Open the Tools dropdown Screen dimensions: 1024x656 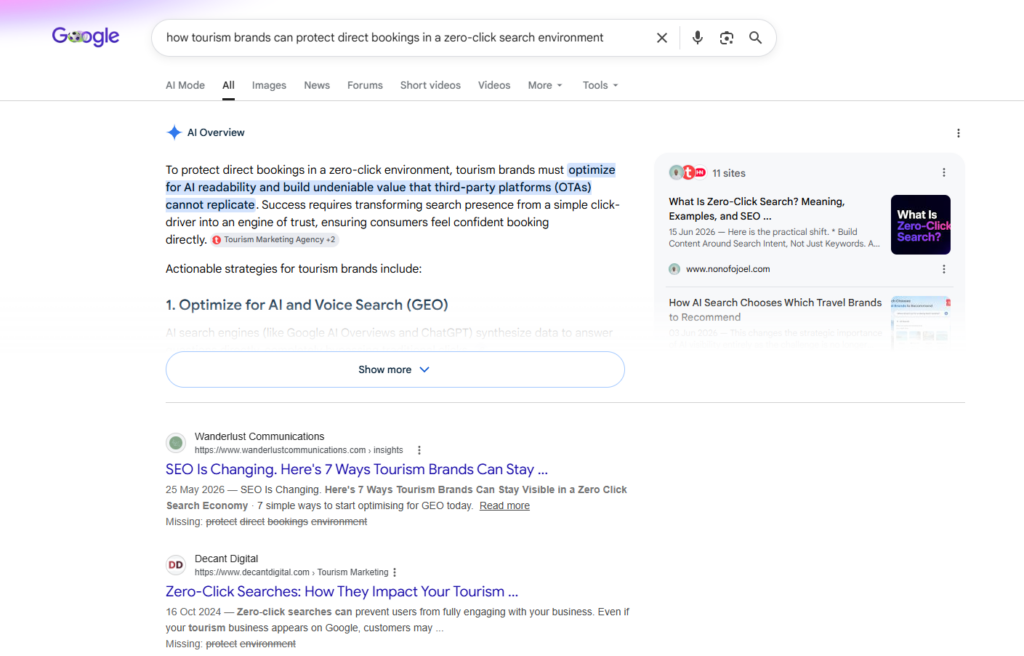tap(600, 86)
